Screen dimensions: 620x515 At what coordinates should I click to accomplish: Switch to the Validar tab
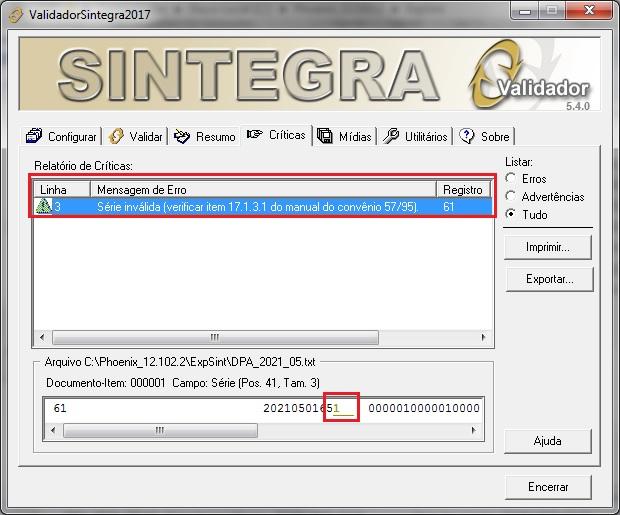click(135, 136)
